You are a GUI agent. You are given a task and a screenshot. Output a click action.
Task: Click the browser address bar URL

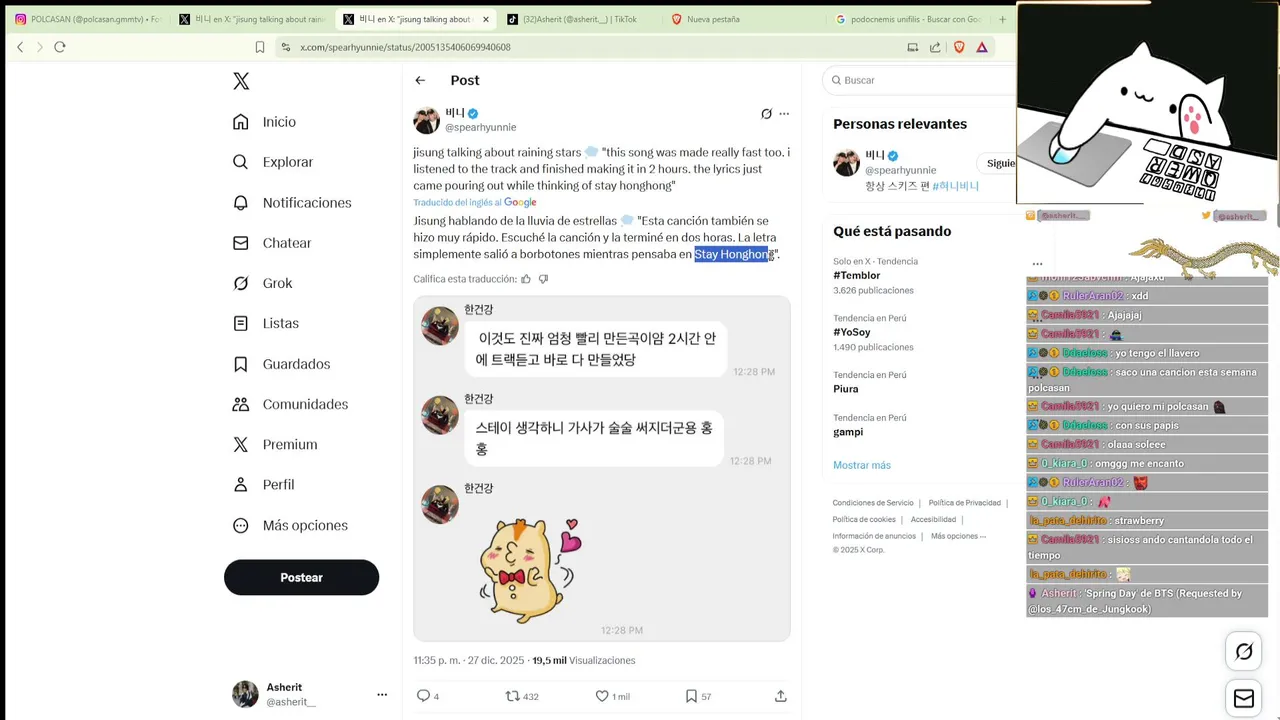pyautogui.click(x=405, y=47)
